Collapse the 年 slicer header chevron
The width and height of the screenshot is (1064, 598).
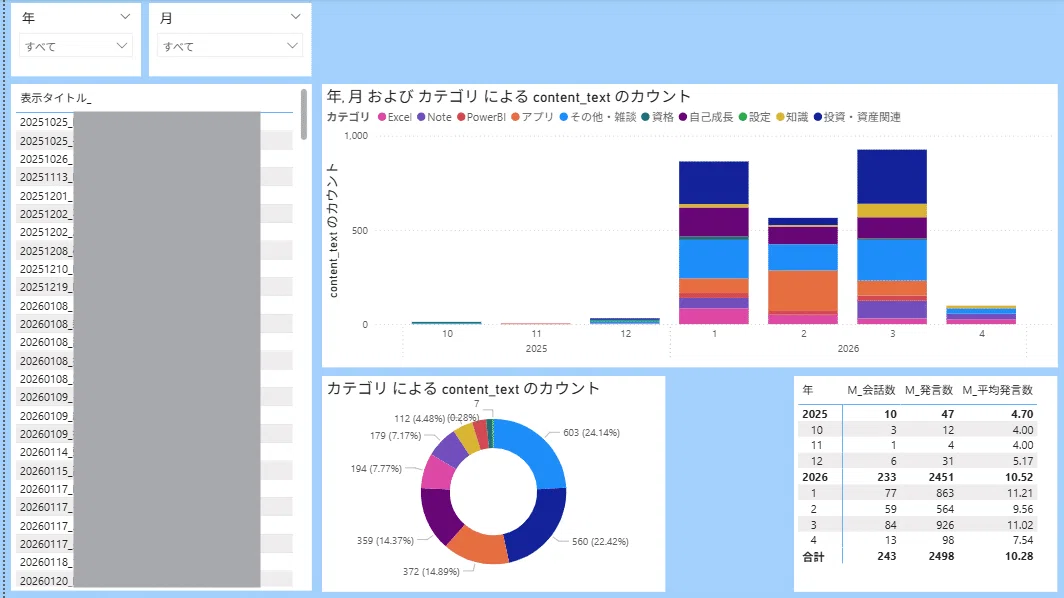pos(125,17)
